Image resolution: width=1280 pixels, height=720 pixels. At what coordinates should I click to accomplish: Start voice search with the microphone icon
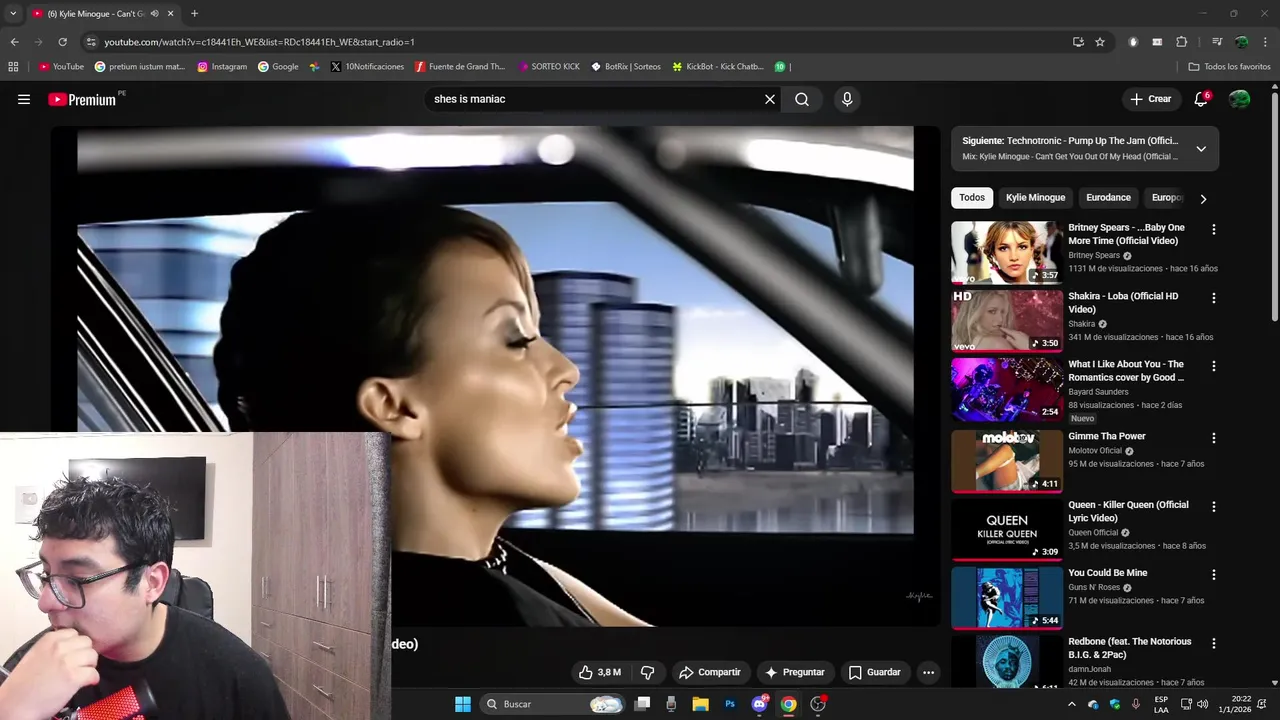pos(847,99)
